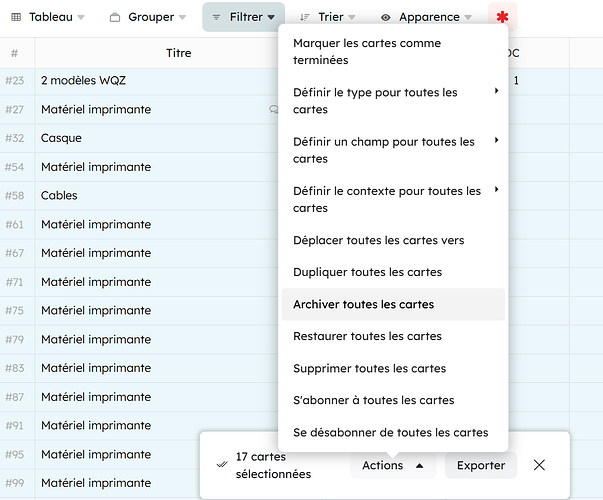This screenshot has height=500, width=603.
Task: Expand 'Définir un champ pour toutes les cartes' submenu
Action: [394, 150]
